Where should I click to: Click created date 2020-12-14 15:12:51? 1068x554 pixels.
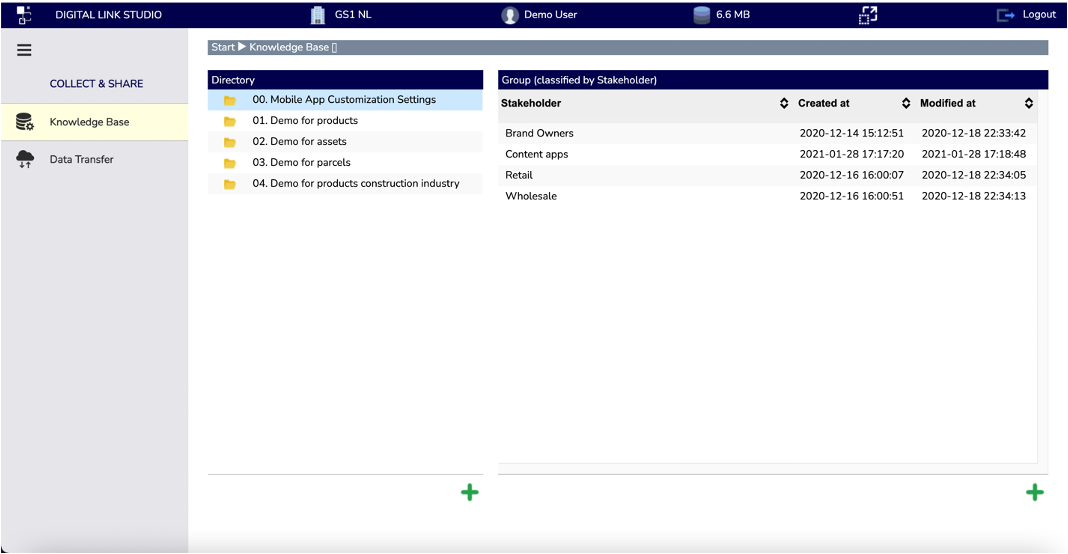(851, 133)
